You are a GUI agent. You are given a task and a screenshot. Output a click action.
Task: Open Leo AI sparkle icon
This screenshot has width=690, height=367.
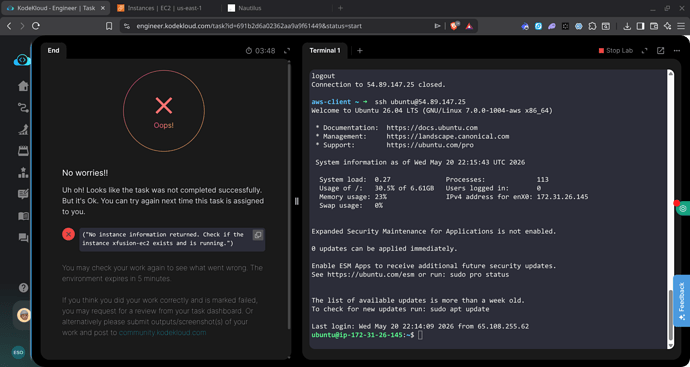pyautogui.click(x=668, y=26)
